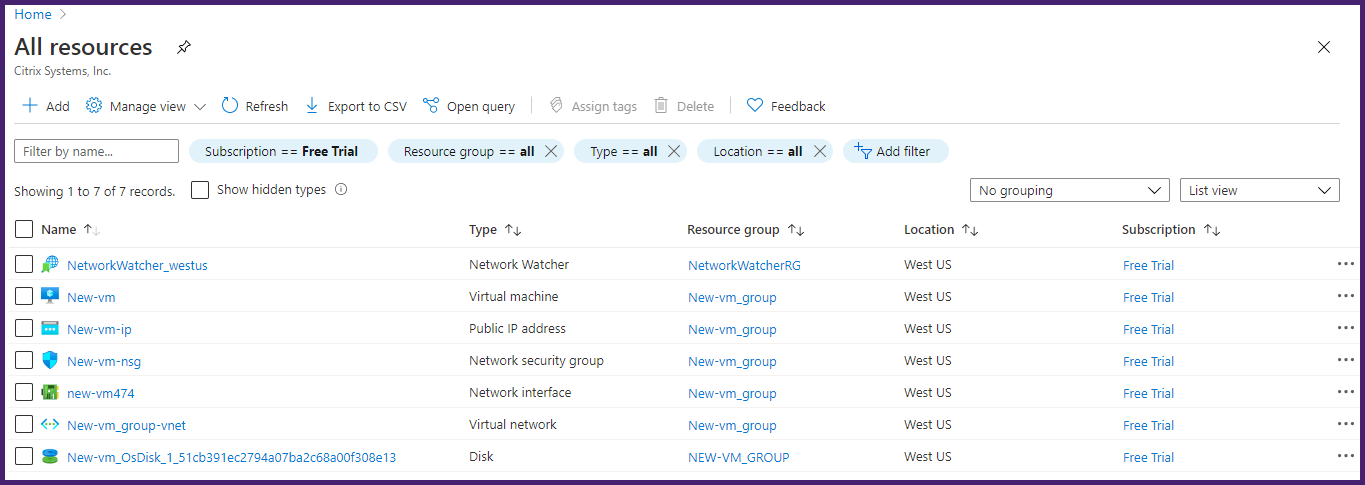Click the Public IP address icon

[x=50, y=329]
